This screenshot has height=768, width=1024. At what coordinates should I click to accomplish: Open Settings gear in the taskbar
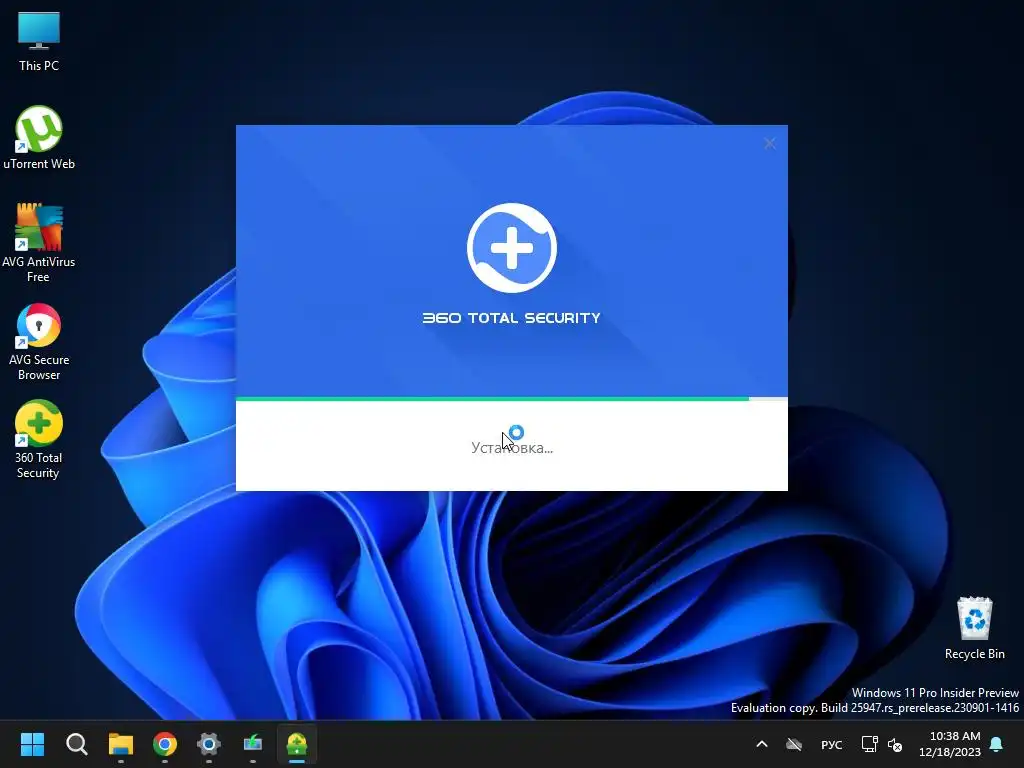[209, 744]
